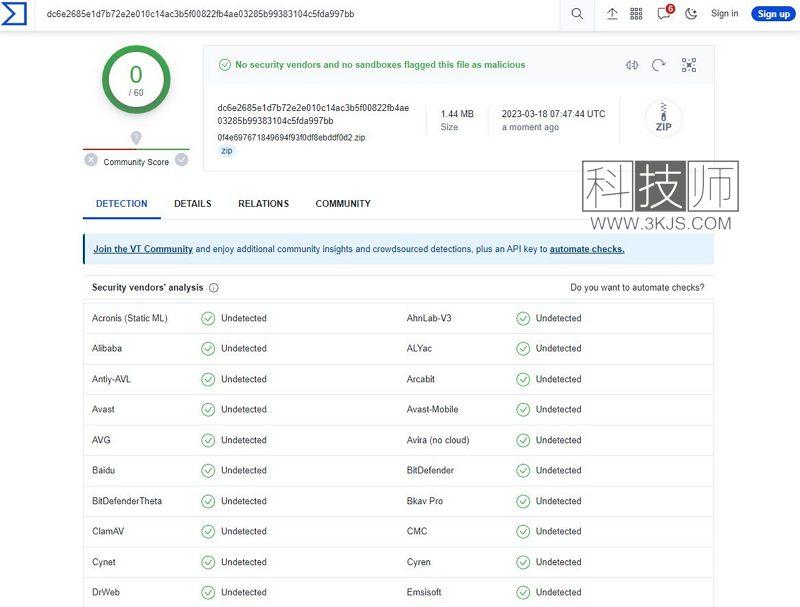Switch to the RELATIONS tab
The image size is (800, 607).
pyautogui.click(x=263, y=204)
